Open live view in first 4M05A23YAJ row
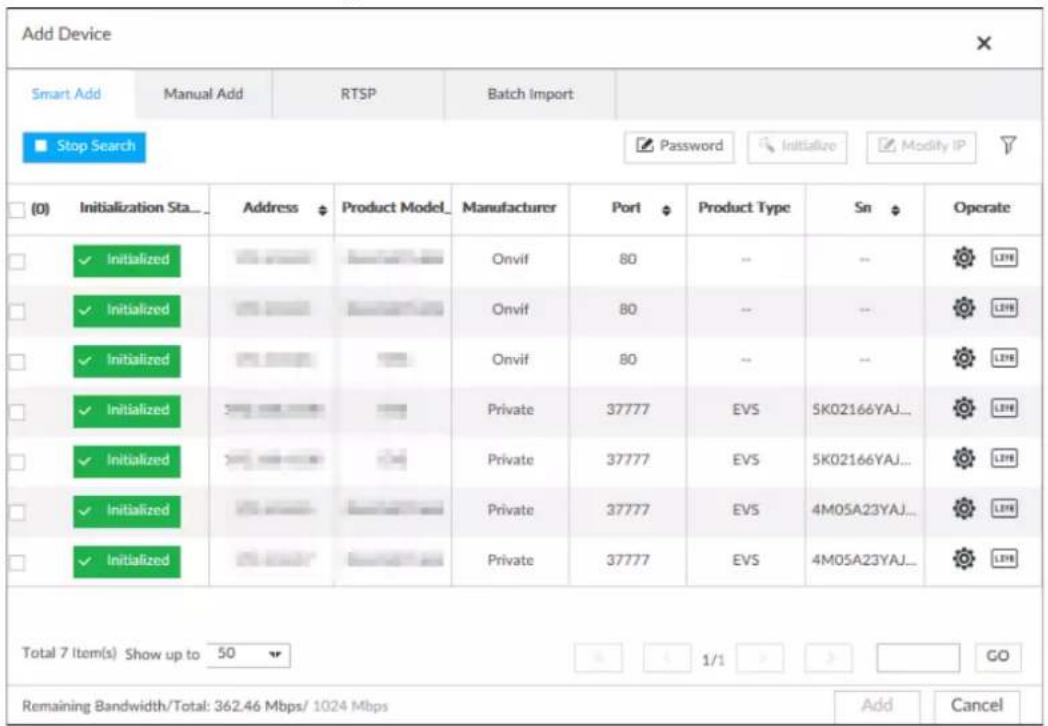Screen dimensions: 1048x726 pos(1004,508)
